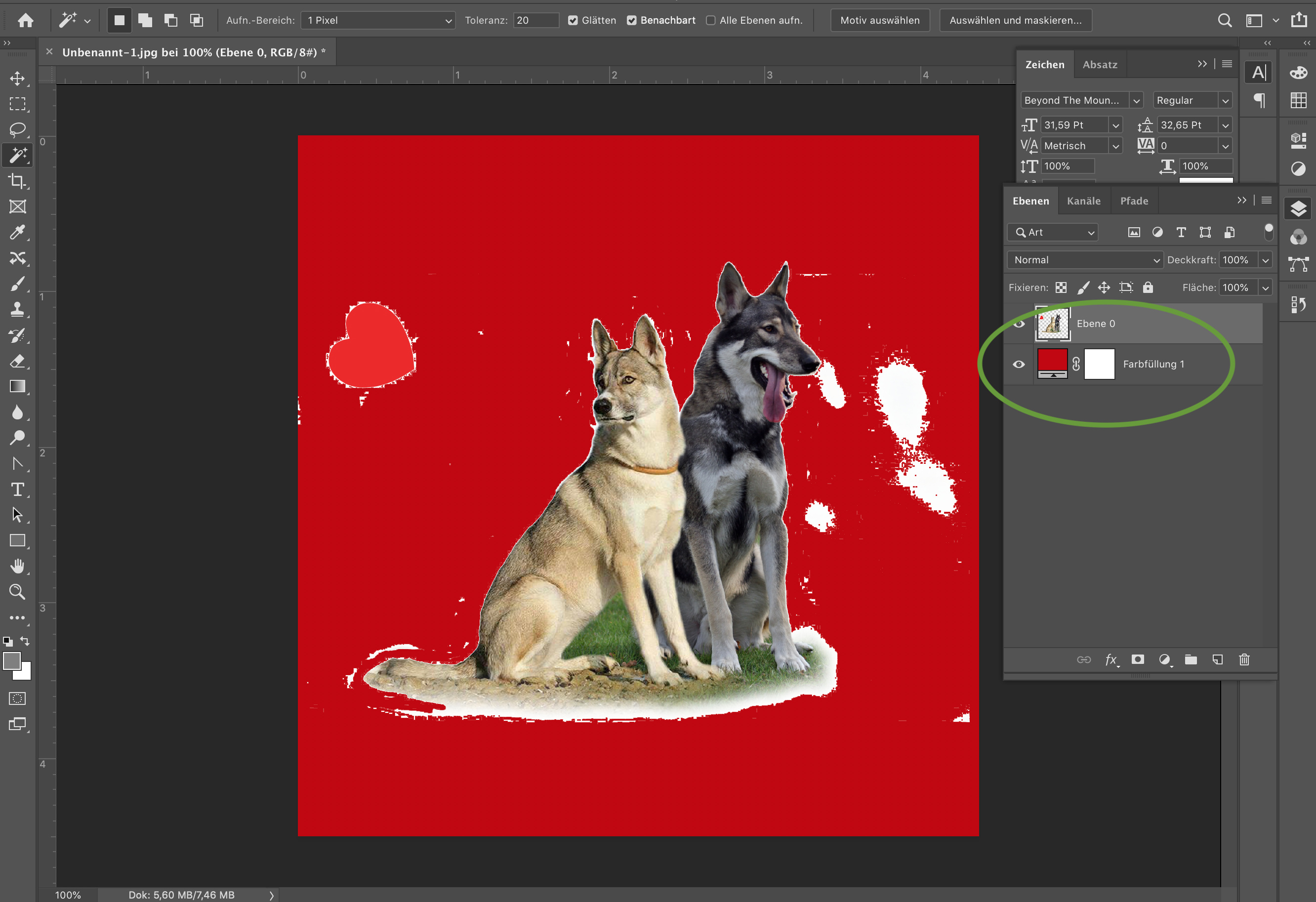Switch to the Kanäle tab
Screen dimensions: 1316x902
pos(1083,201)
